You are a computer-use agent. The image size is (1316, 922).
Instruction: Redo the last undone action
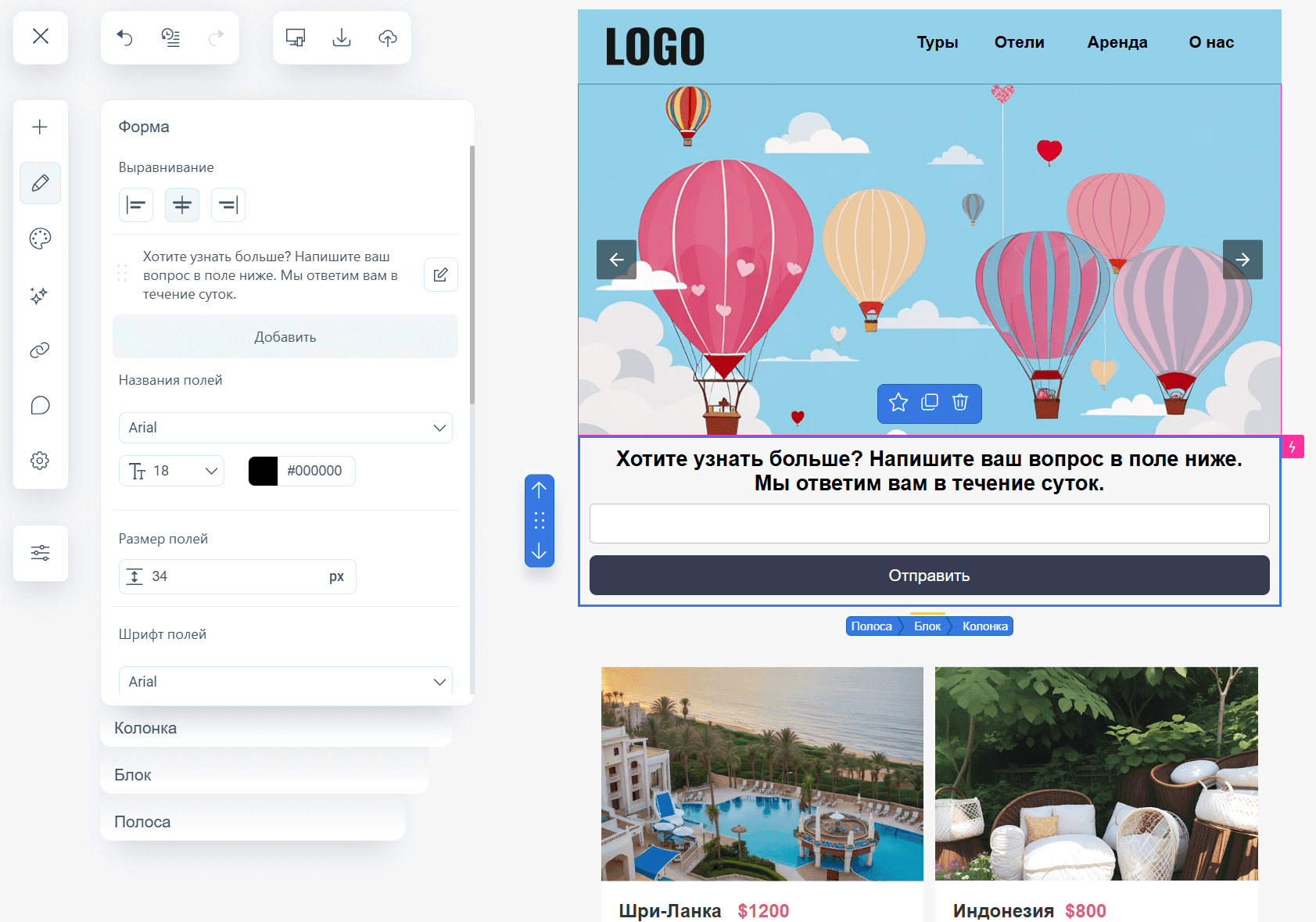(x=216, y=37)
